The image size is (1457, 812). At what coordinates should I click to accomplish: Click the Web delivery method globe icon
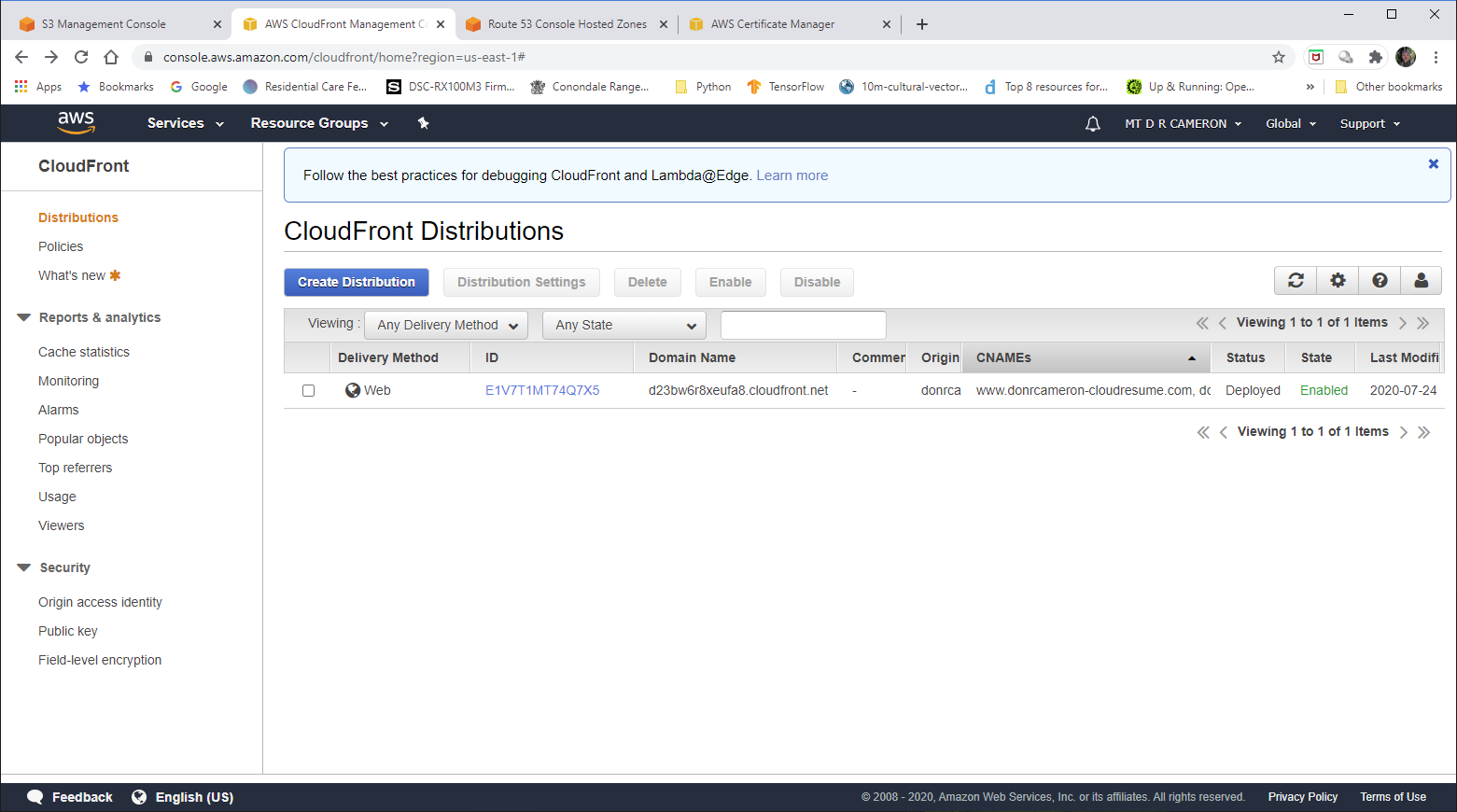click(x=353, y=390)
